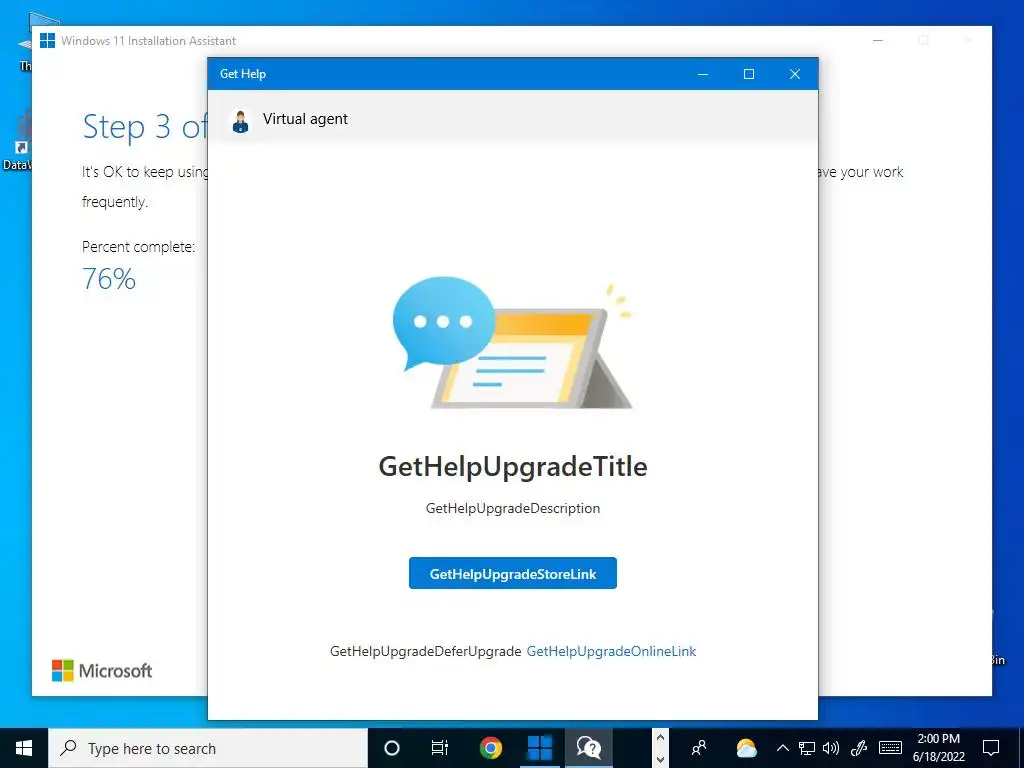Click the Get Help taskbar icon
Screen dimensions: 1024x768
pyautogui.click(x=588, y=748)
